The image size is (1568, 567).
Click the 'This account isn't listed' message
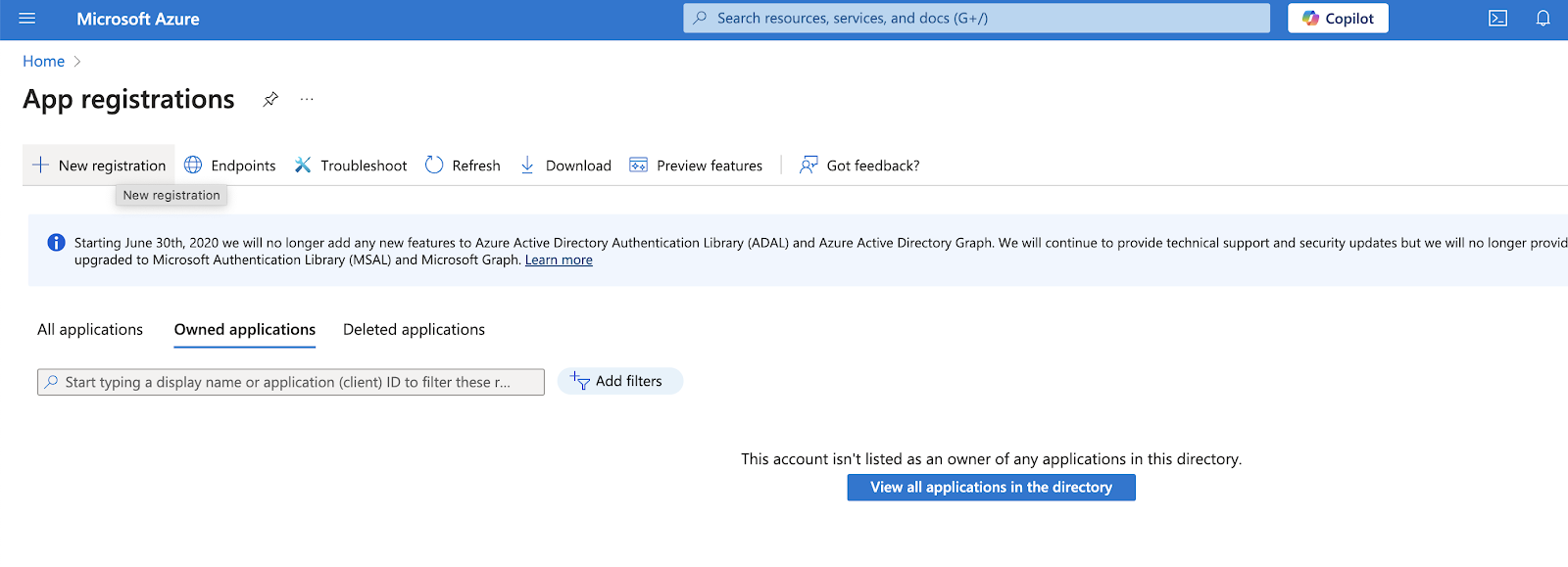tap(991, 459)
